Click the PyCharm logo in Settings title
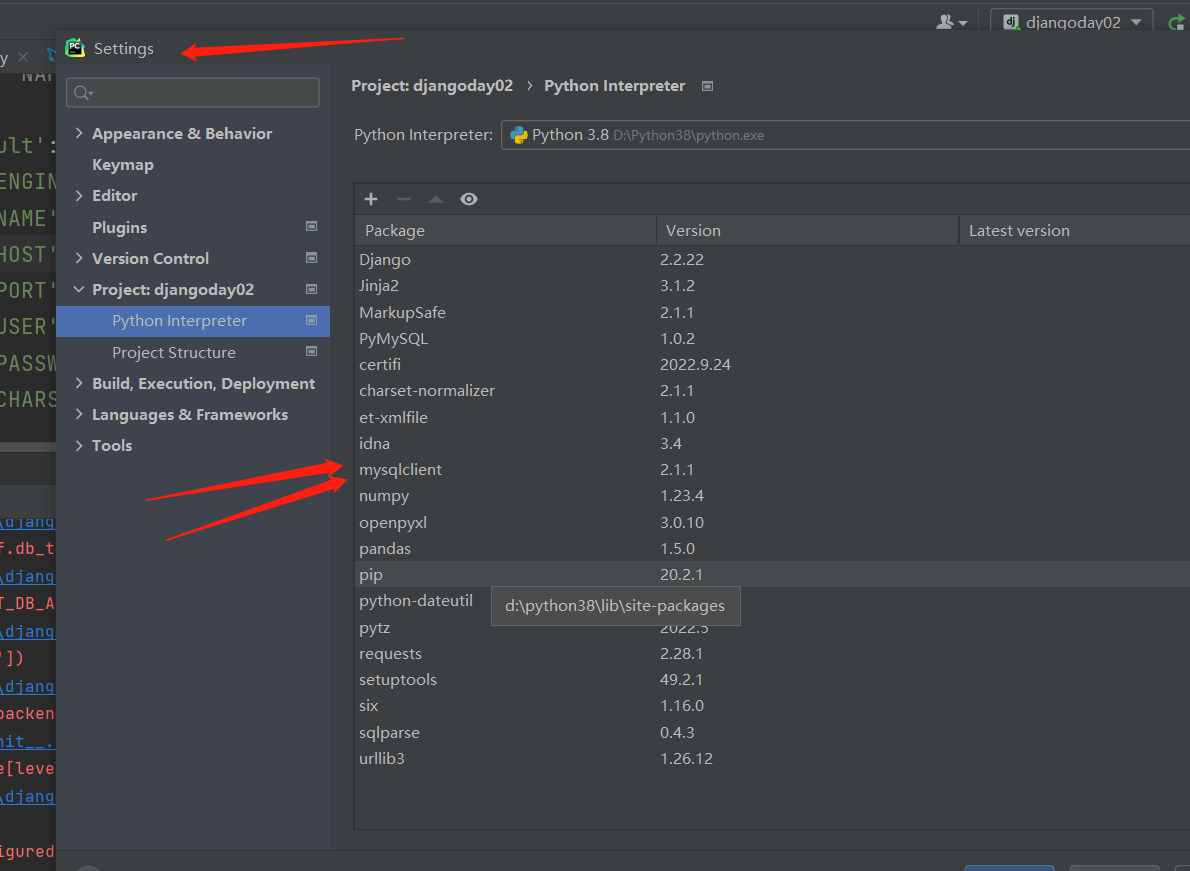Viewport: 1190px width, 871px height. click(75, 48)
